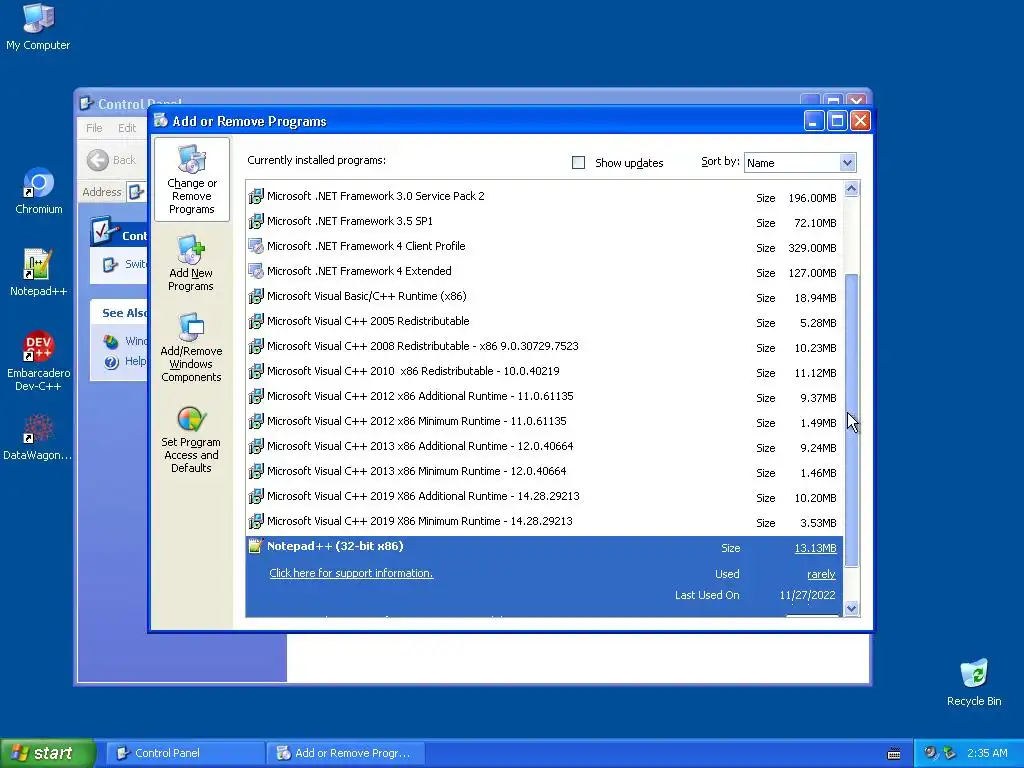
Task: Select Microsoft Visual C++ 2005 Redistributable row text
Action: 368,321
